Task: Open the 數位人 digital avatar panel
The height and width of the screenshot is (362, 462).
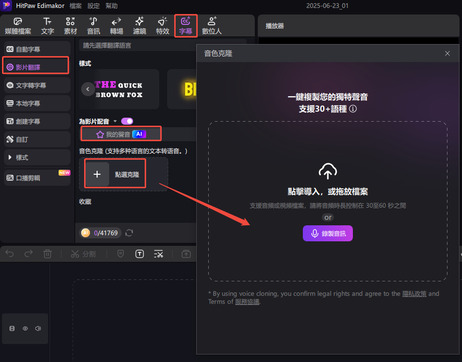Action: [212, 26]
